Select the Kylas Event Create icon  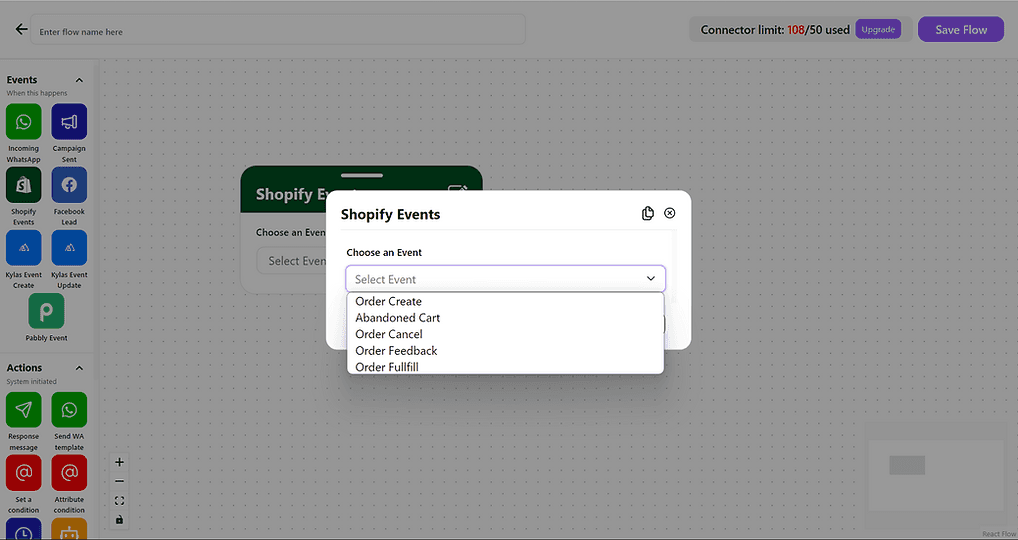23,248
